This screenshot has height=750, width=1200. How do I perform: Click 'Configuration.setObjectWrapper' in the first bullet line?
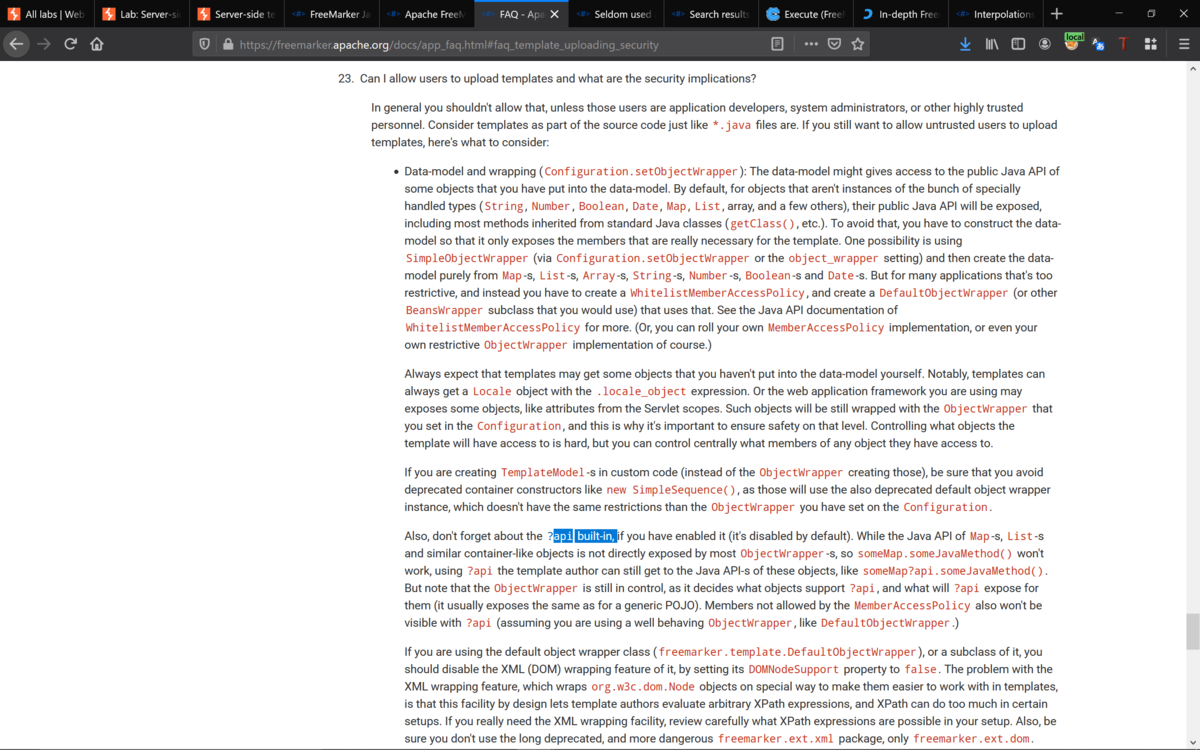pos(641,172)
